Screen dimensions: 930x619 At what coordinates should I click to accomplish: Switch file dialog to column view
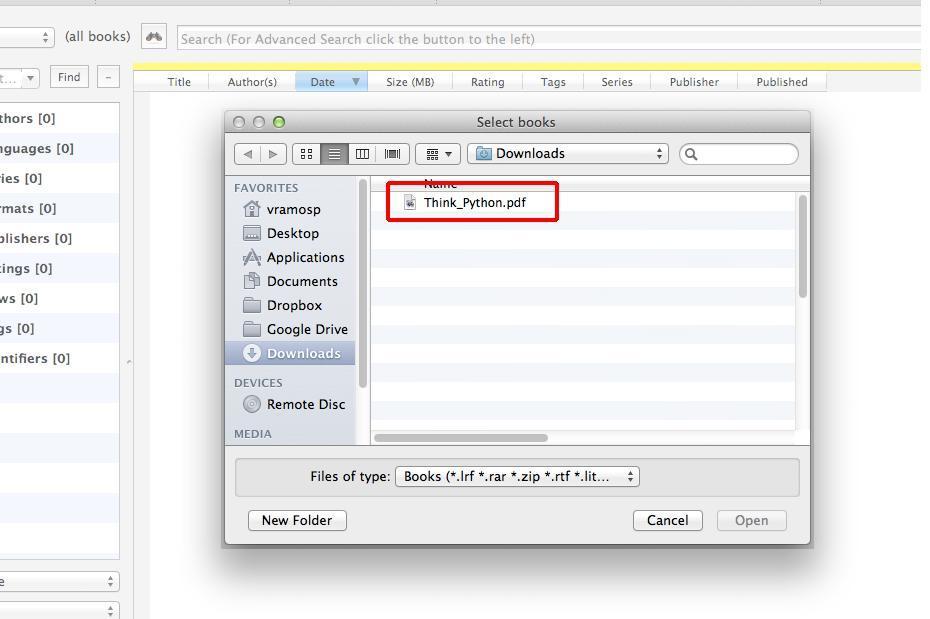point(362,154)
